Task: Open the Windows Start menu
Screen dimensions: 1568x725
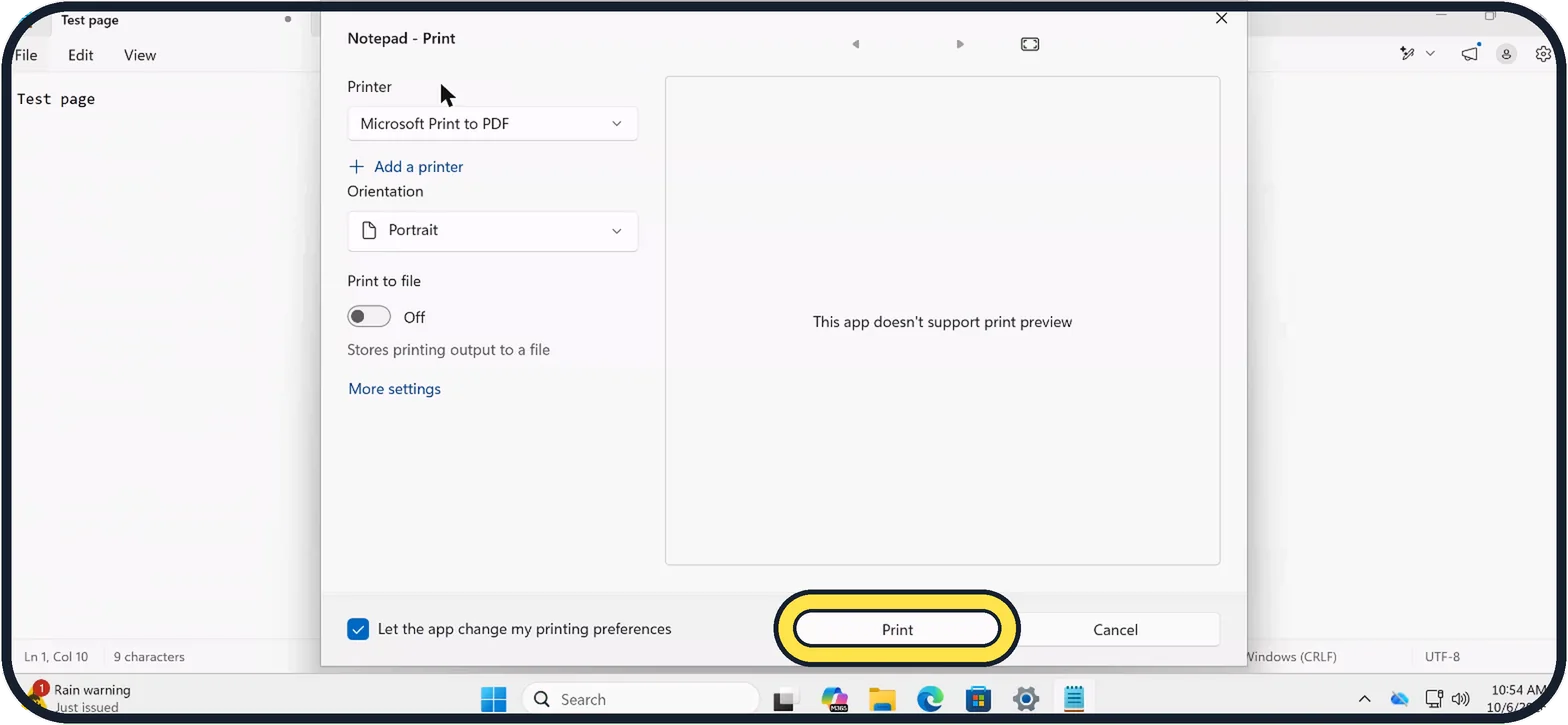Action: 493,699
